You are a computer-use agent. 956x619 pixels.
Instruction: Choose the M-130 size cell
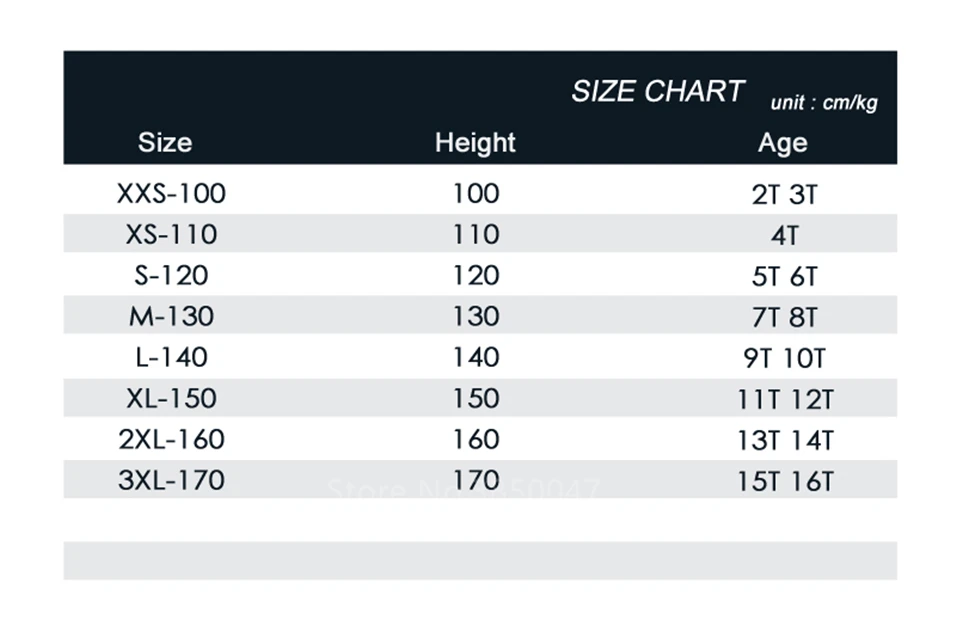pos(171,317)
